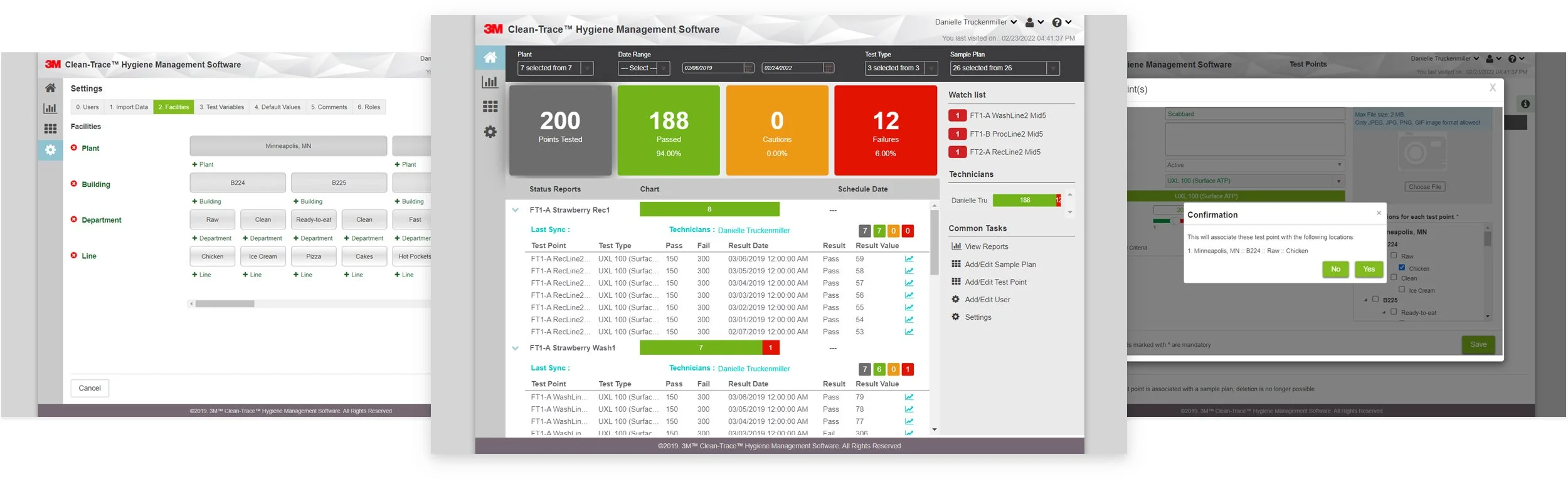This screenshot has width=1568, height=479.
Task: Select the 2. Facilities settings tab
Action: click(x=174, y=107)
